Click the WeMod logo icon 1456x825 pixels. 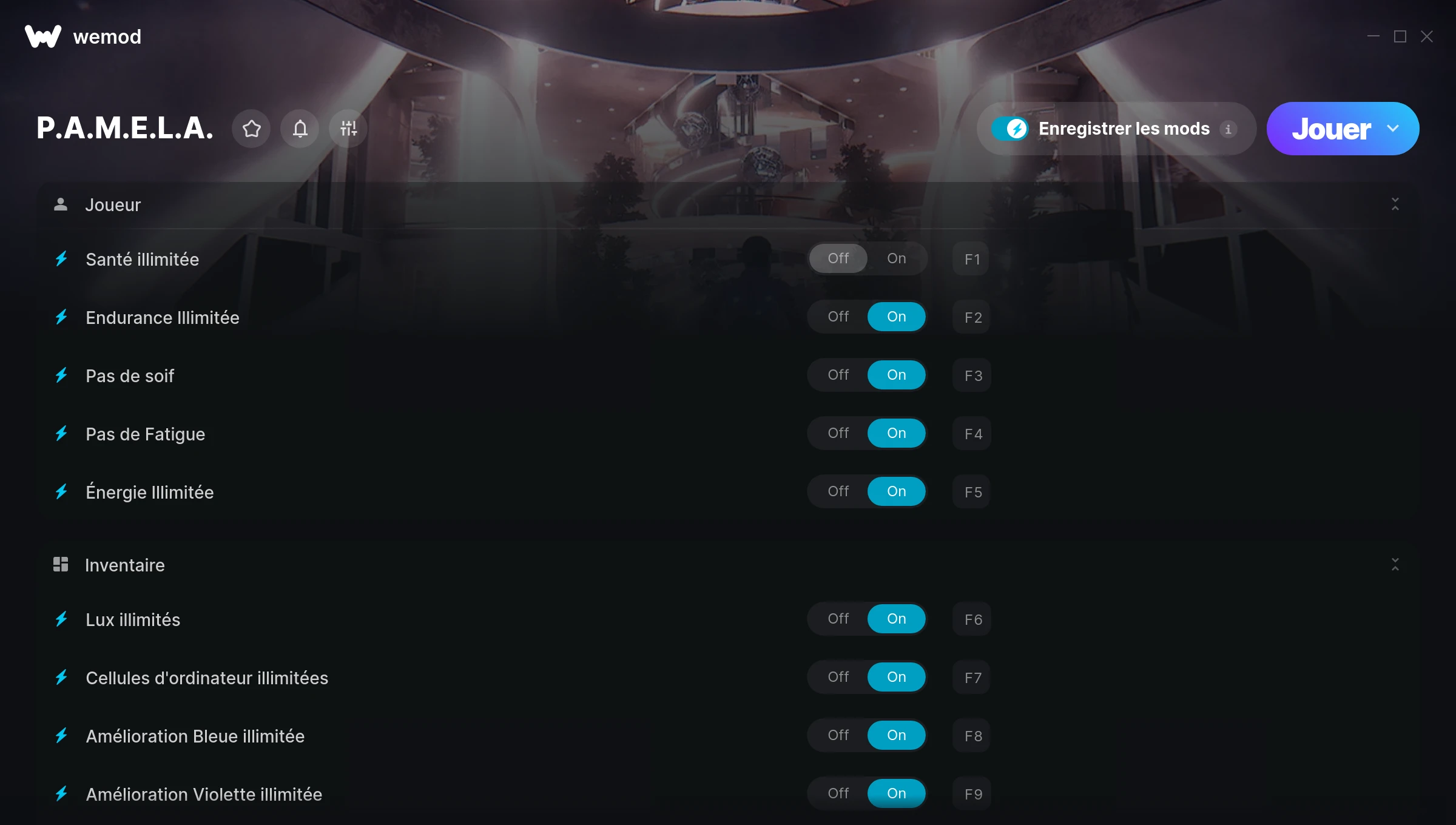pos(43,36)
